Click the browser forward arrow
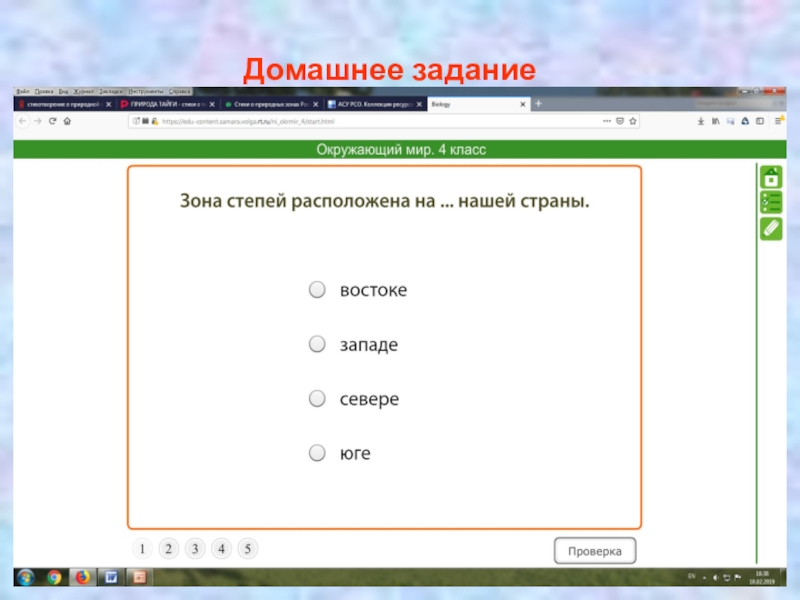The image size is (800, 600). (37, 121)
